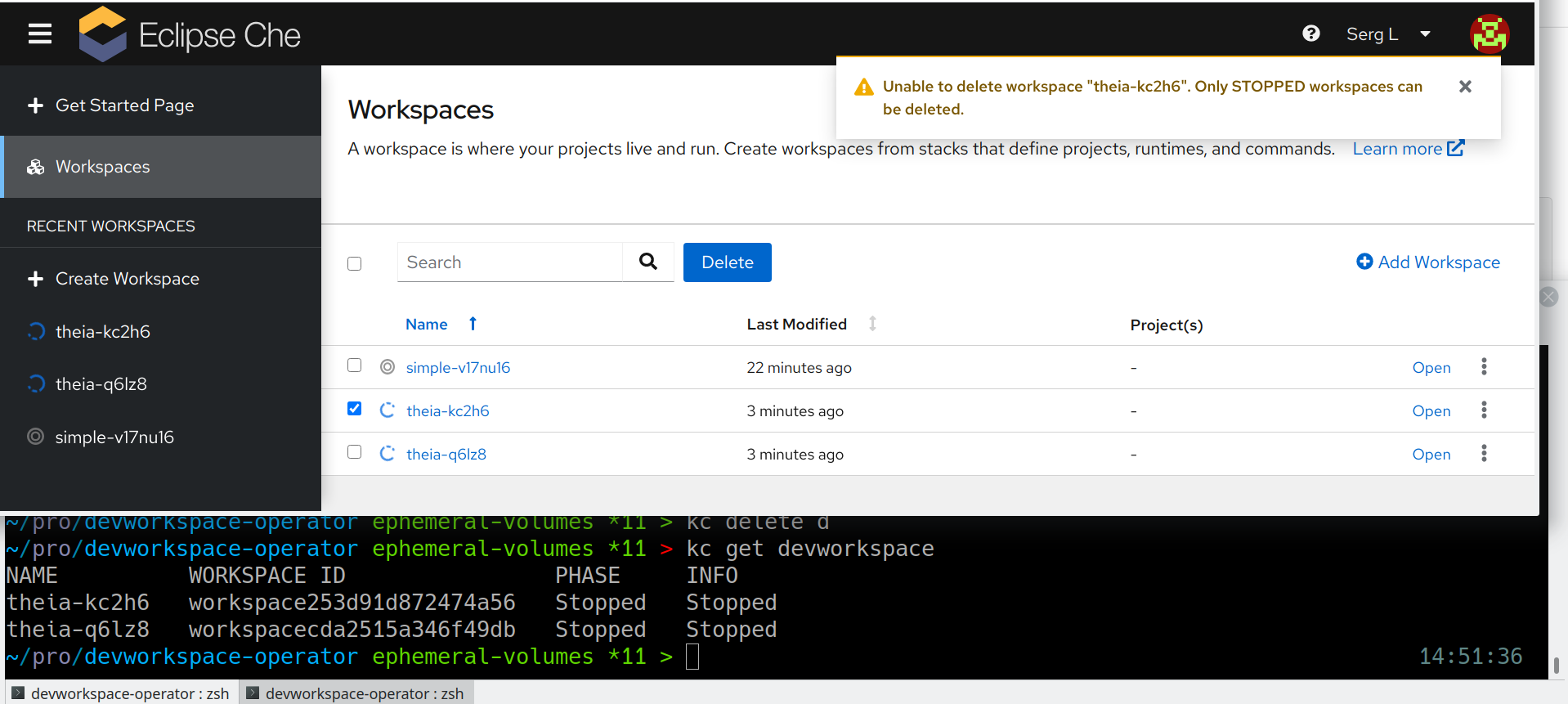Uncheck the theia-kc2h6 row checkbox
Viewport: 1568px width, 704px height.
[354, 409]
